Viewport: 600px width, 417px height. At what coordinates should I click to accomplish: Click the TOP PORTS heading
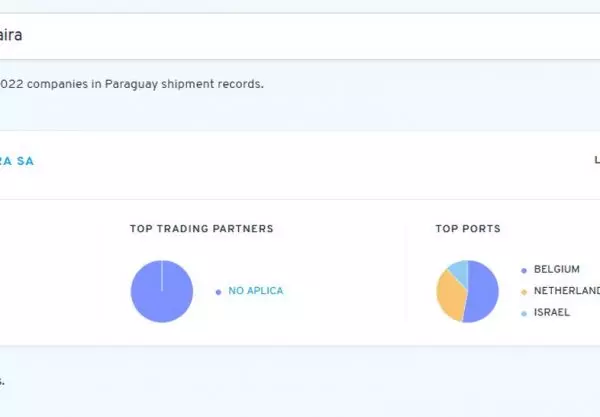click(x=468, y=229)
